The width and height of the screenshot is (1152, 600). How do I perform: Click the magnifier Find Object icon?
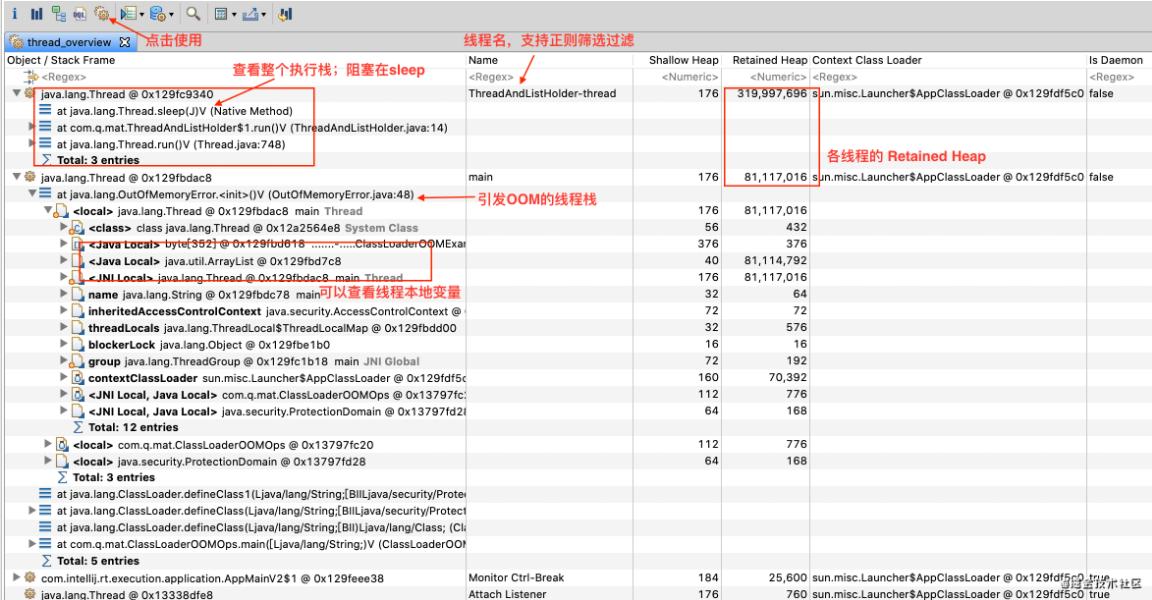point(192,14)
